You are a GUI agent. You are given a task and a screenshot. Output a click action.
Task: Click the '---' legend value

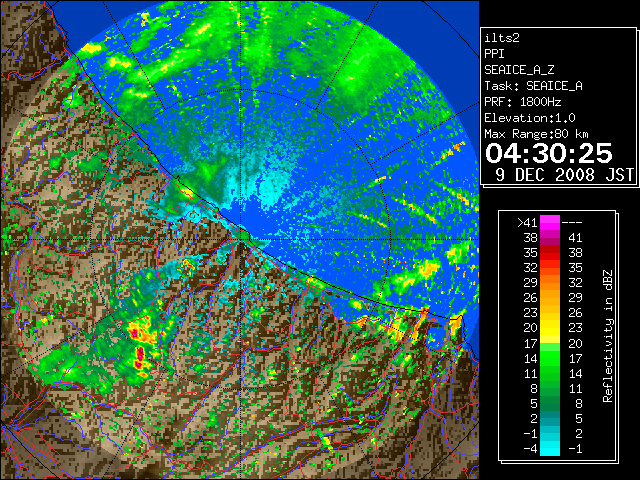[572, 223]
